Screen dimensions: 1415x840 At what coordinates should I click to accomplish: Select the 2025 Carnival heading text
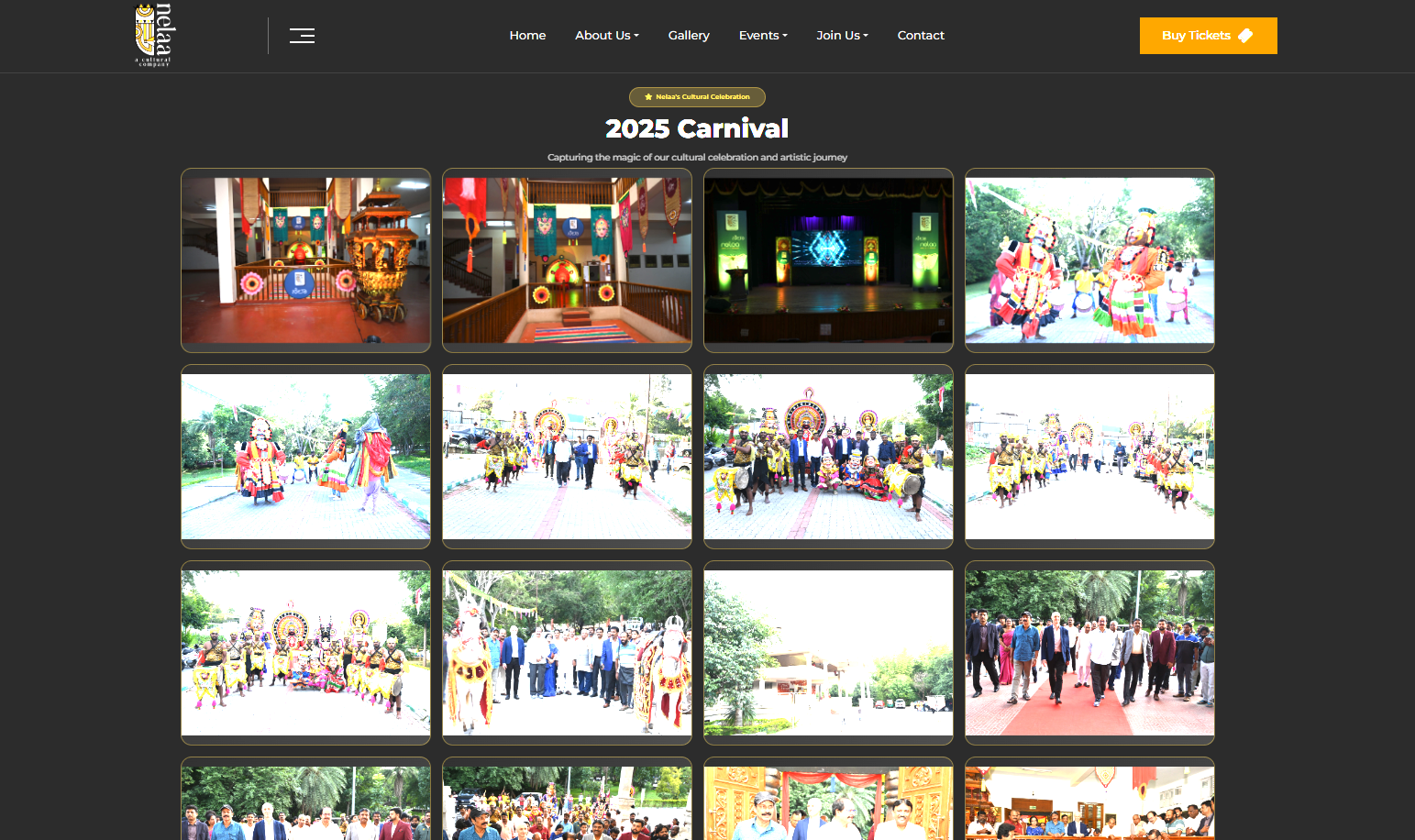(x=697, y=128)
